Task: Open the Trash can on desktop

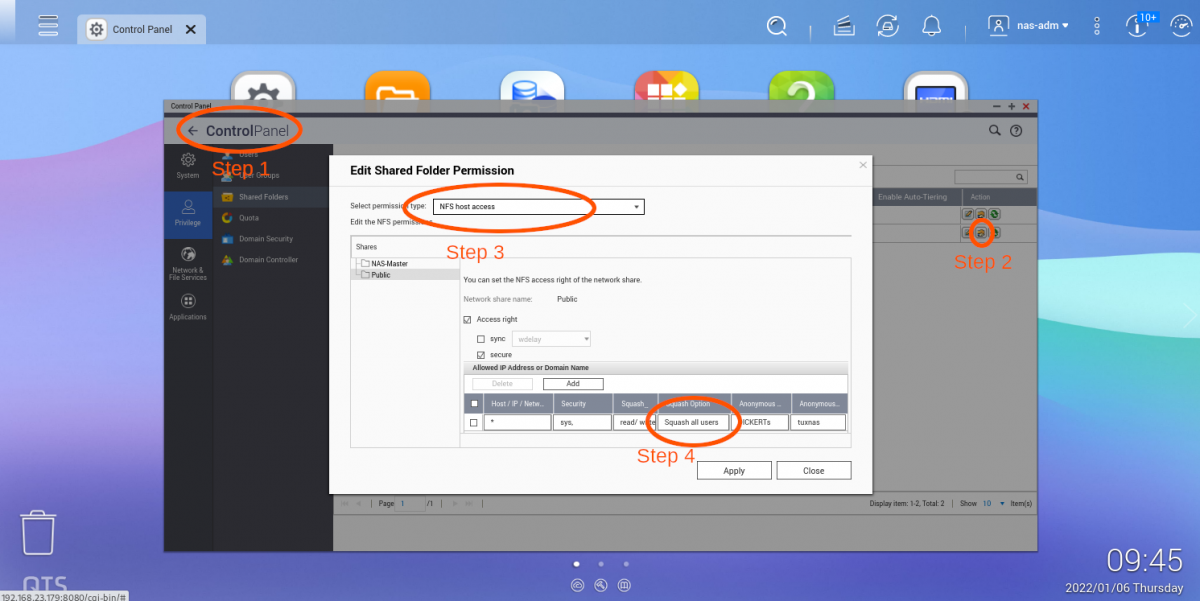Action: pyautogui.click(x=38, y=534)
